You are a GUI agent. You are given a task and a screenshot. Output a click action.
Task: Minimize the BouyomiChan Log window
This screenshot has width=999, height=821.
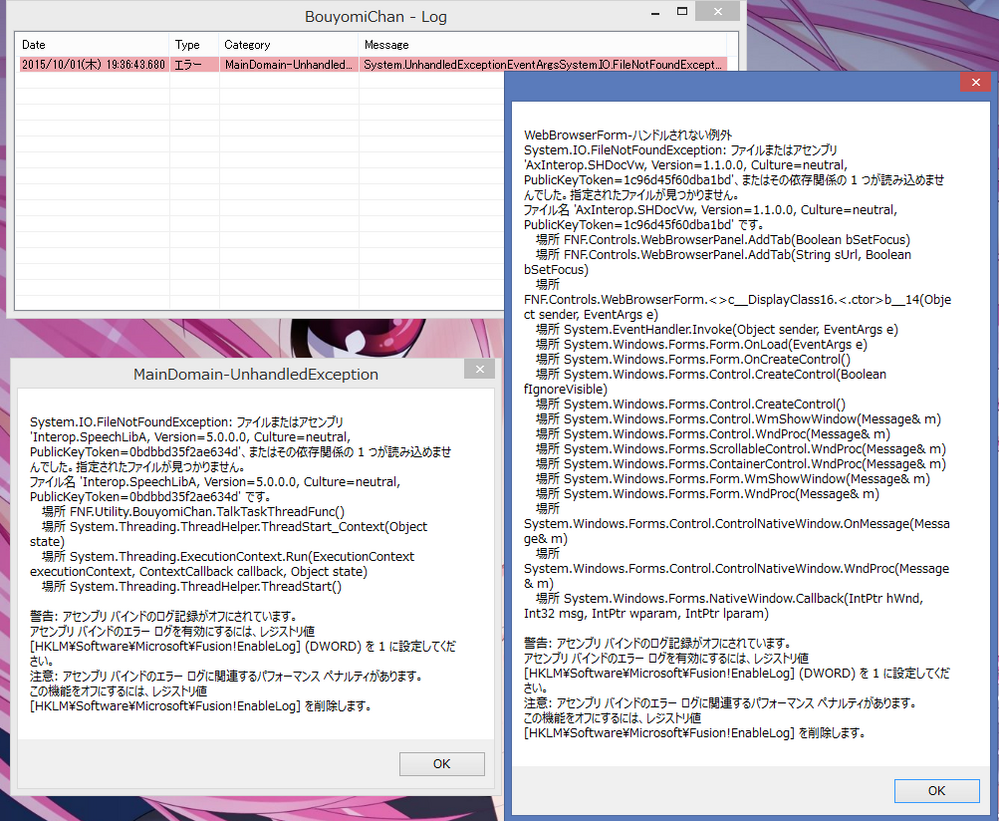click(x=655, y=12)
